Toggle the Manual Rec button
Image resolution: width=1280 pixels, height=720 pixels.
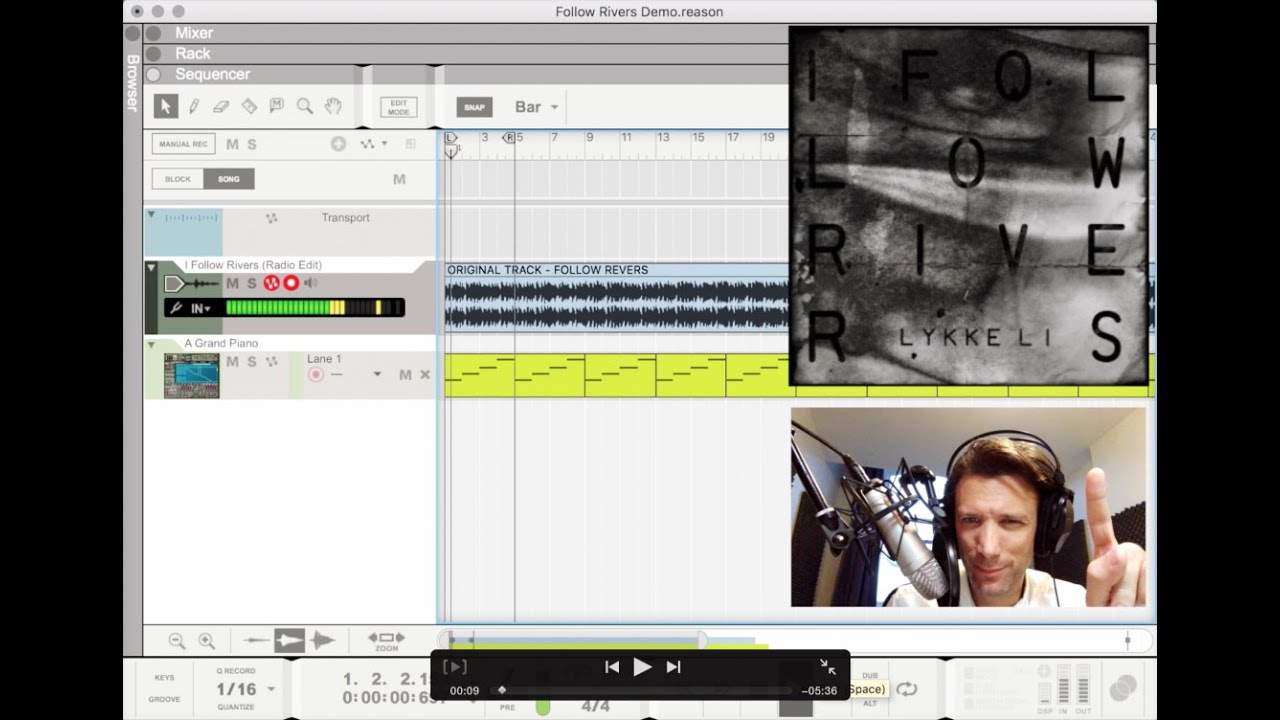[183, 144]
